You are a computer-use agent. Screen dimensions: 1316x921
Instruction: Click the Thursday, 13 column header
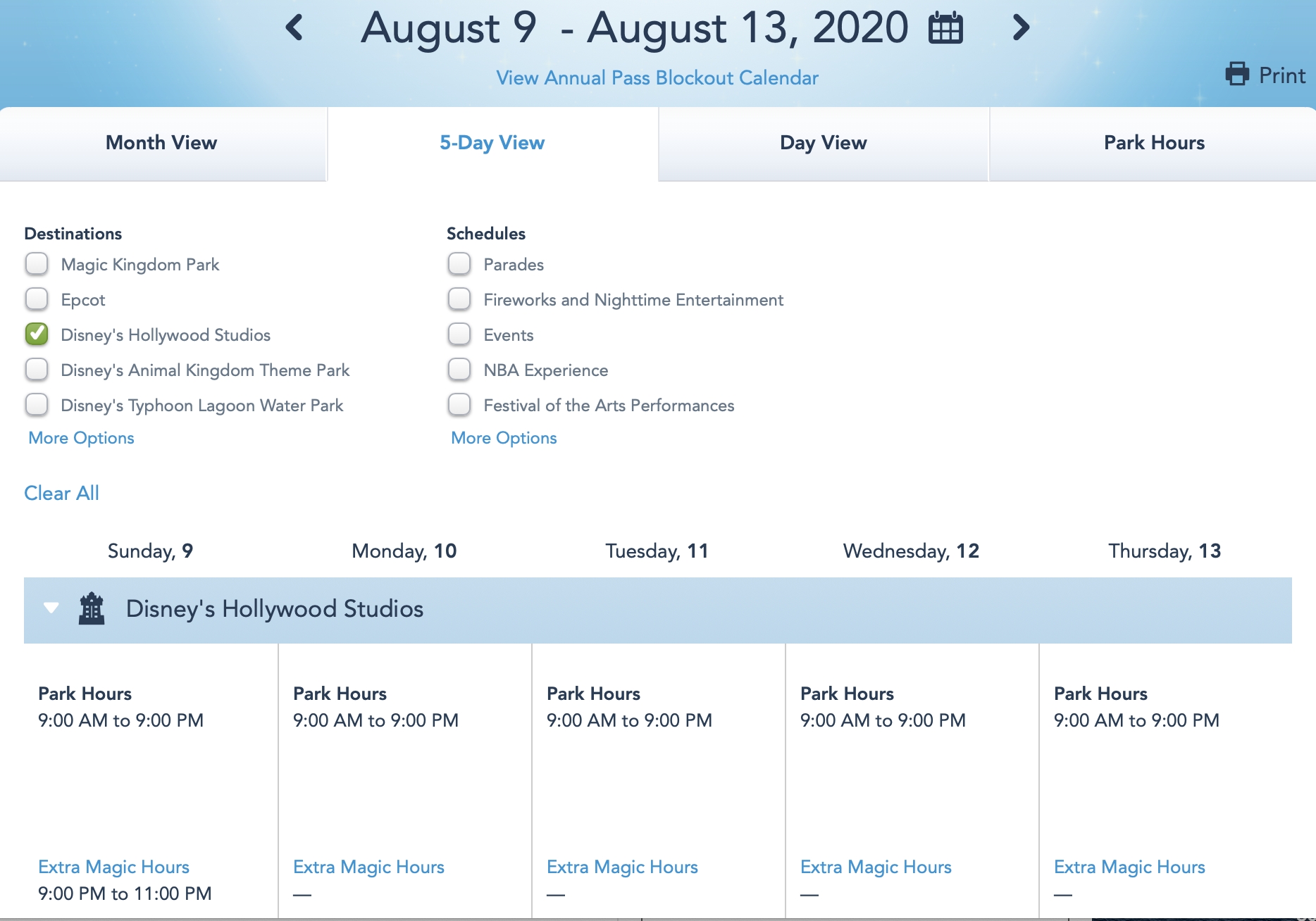[1165, 551]
